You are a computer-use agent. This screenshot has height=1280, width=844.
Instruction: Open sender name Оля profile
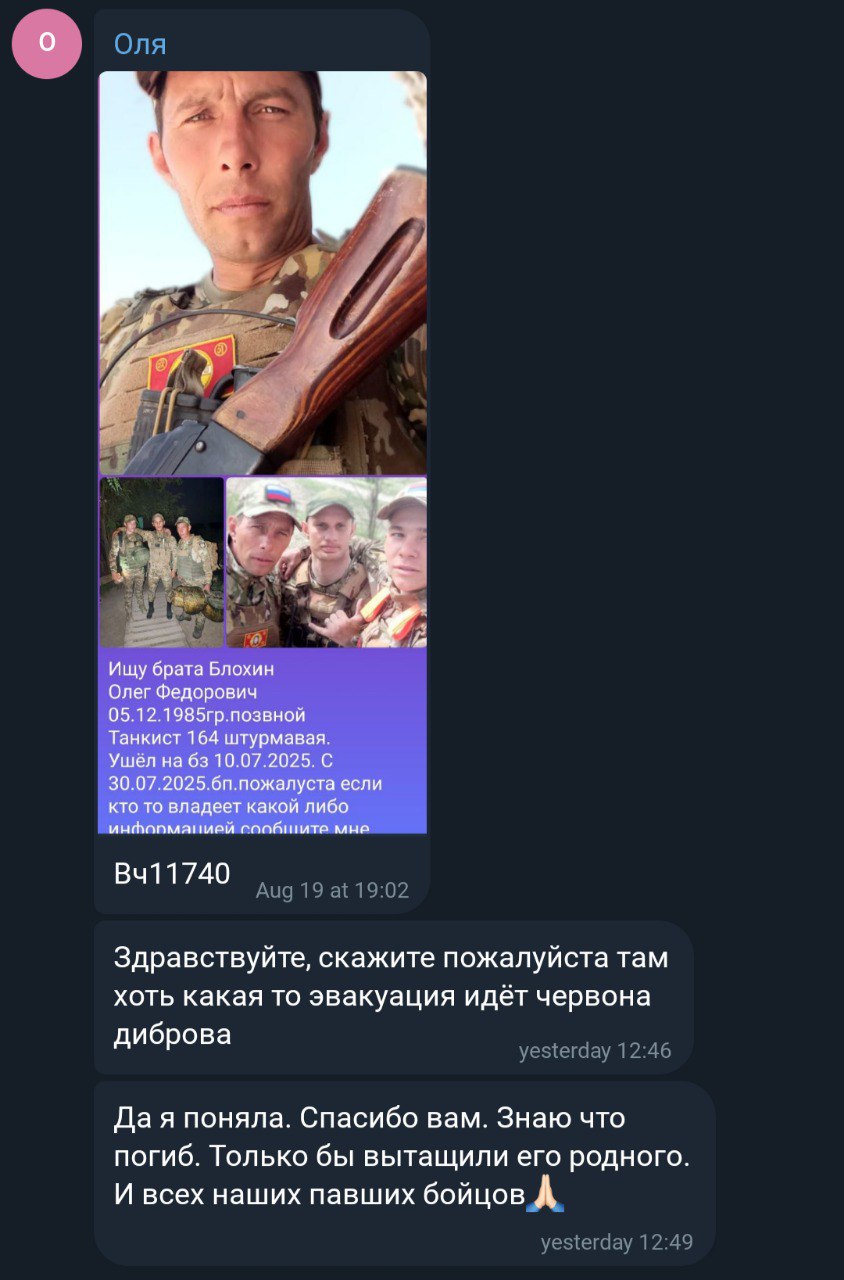coord(140,44)
